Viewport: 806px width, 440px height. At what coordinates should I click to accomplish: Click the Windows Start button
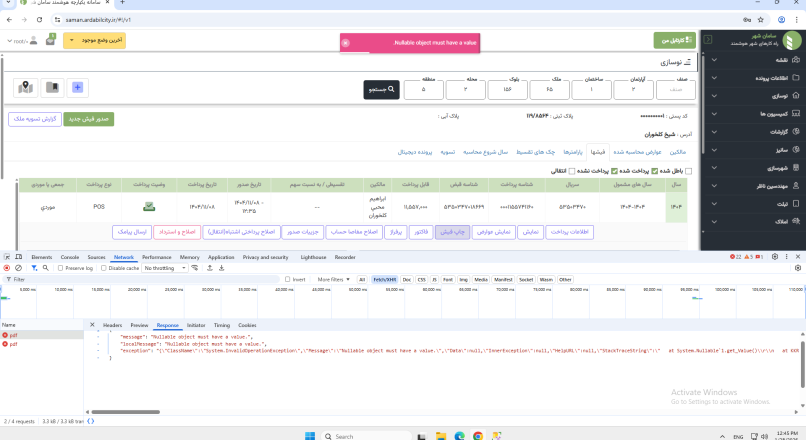pyautogui.click(x=310, y=436)
